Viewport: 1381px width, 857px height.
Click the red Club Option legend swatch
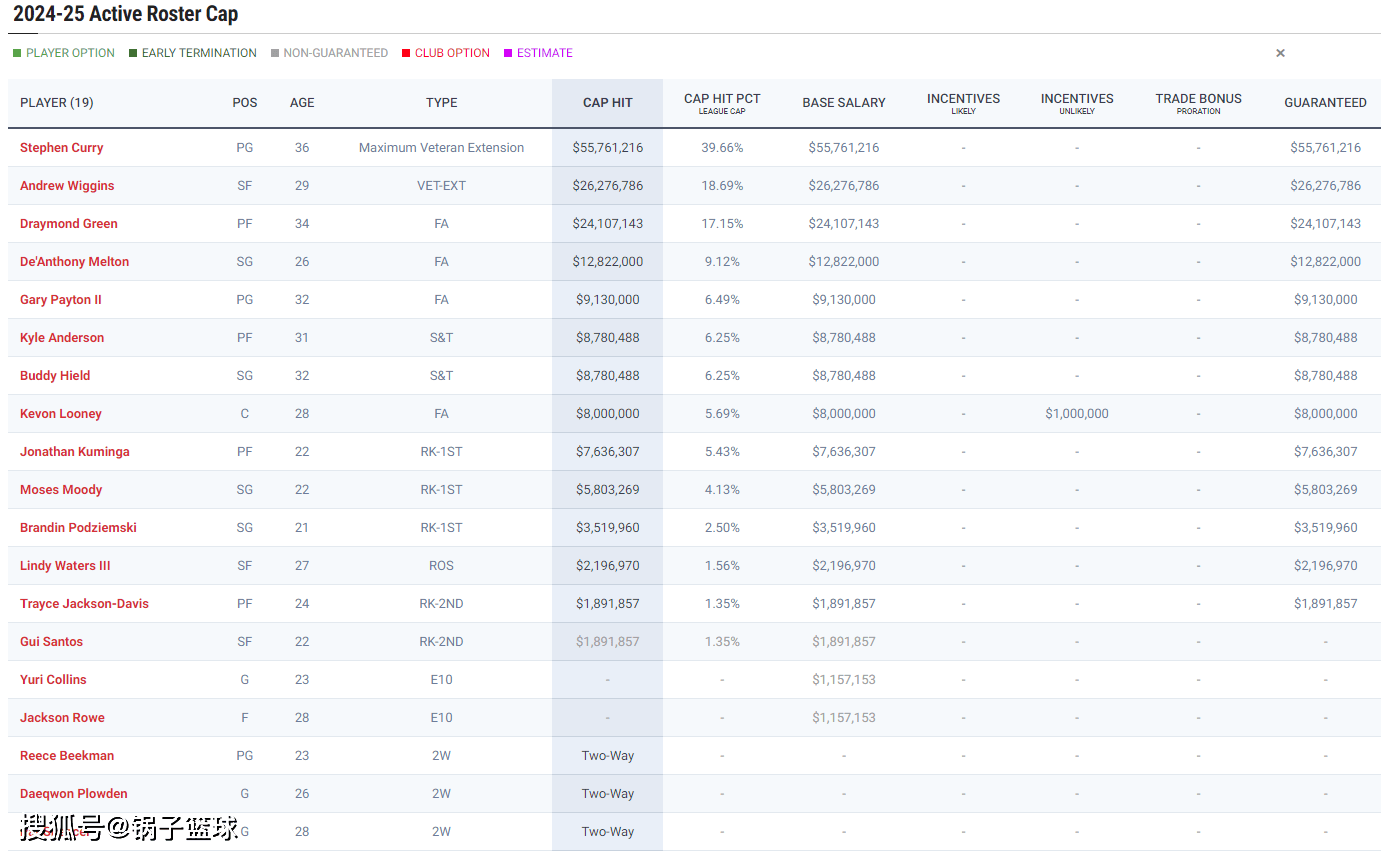[406, 53]
